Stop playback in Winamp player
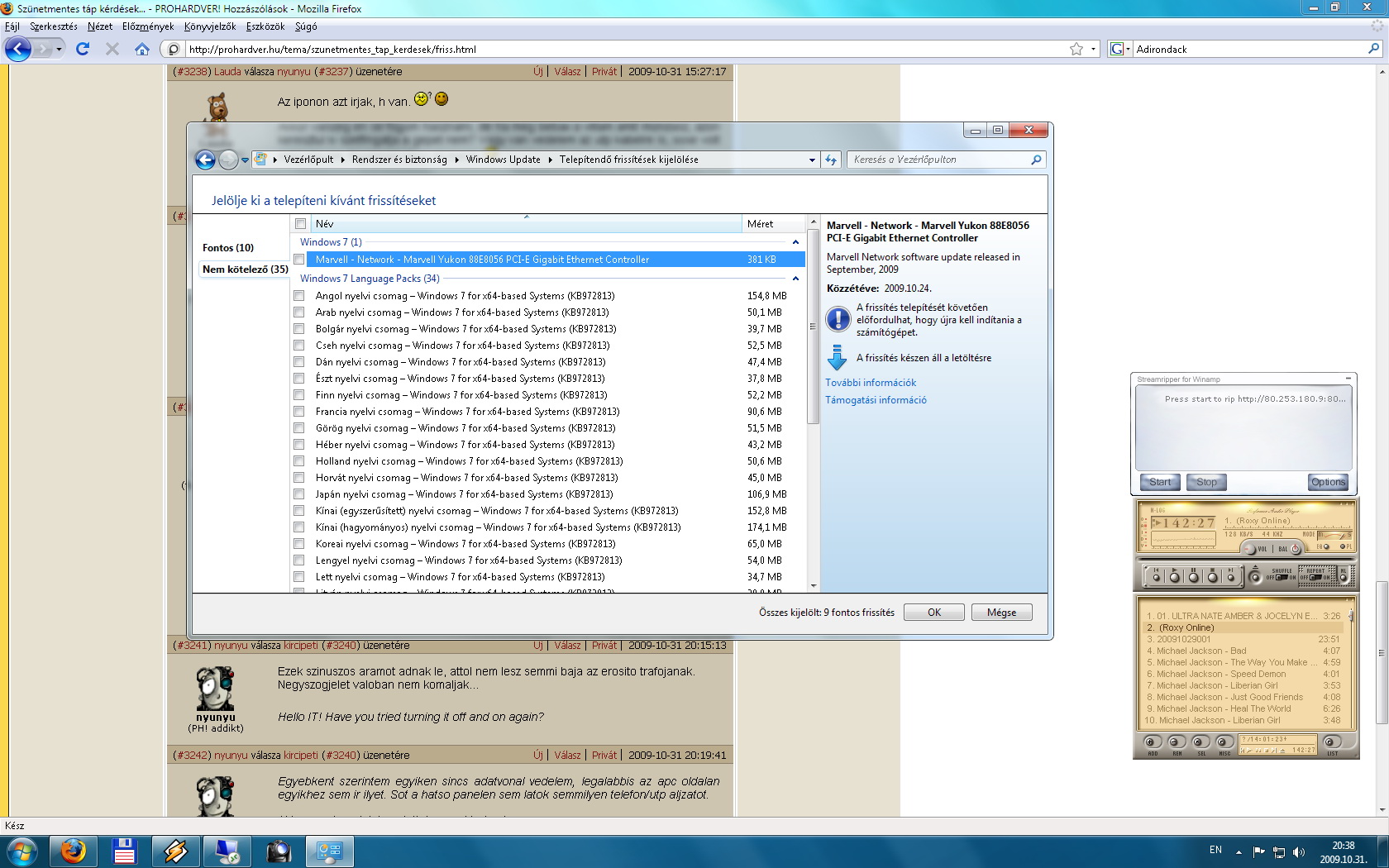Screen dimensions: 1389x868 click(x=1213, y=576)
